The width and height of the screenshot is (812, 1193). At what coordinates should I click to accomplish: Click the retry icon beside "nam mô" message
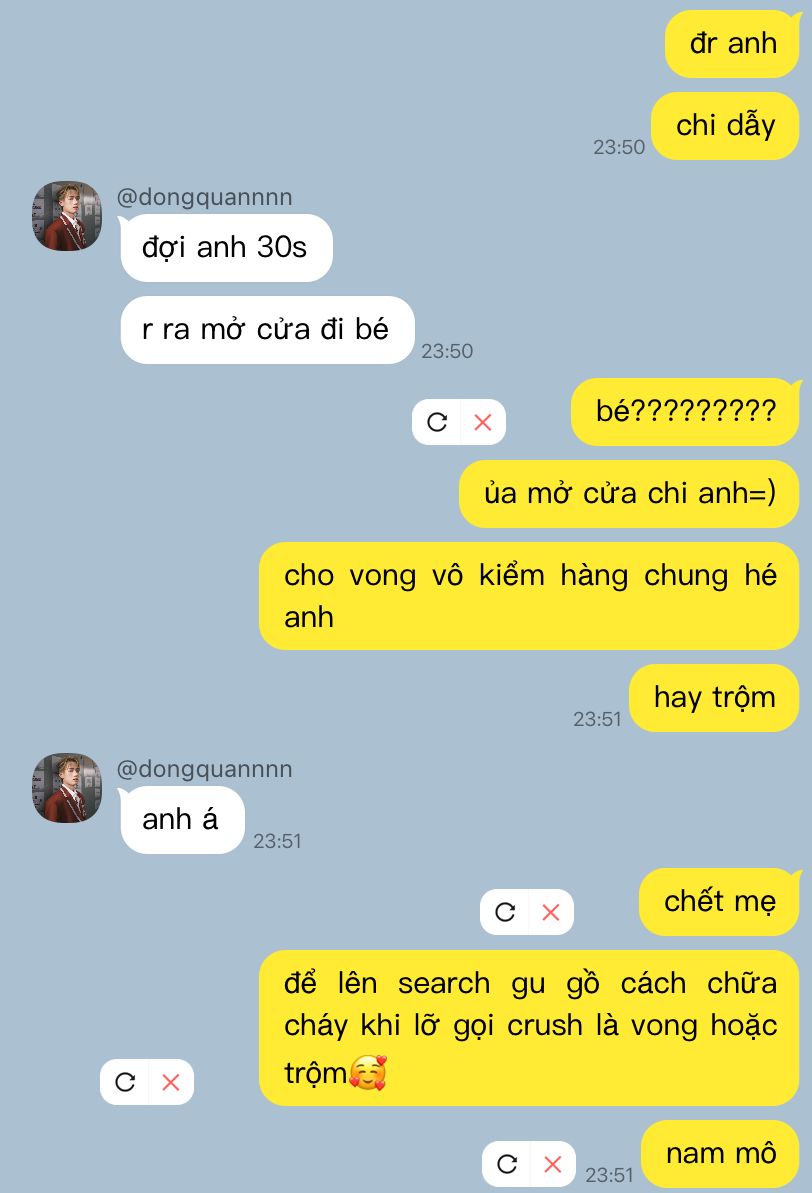(507, 1164)
